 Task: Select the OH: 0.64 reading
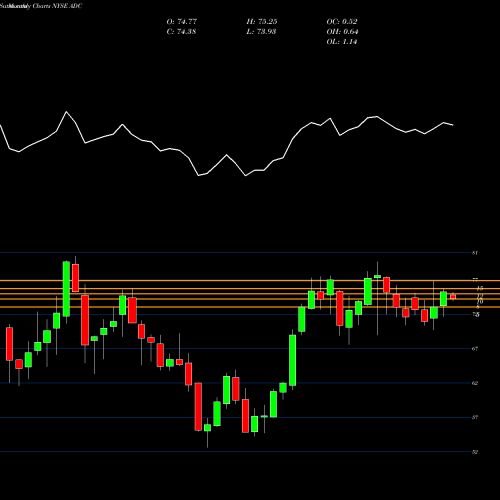coord(342,32)
